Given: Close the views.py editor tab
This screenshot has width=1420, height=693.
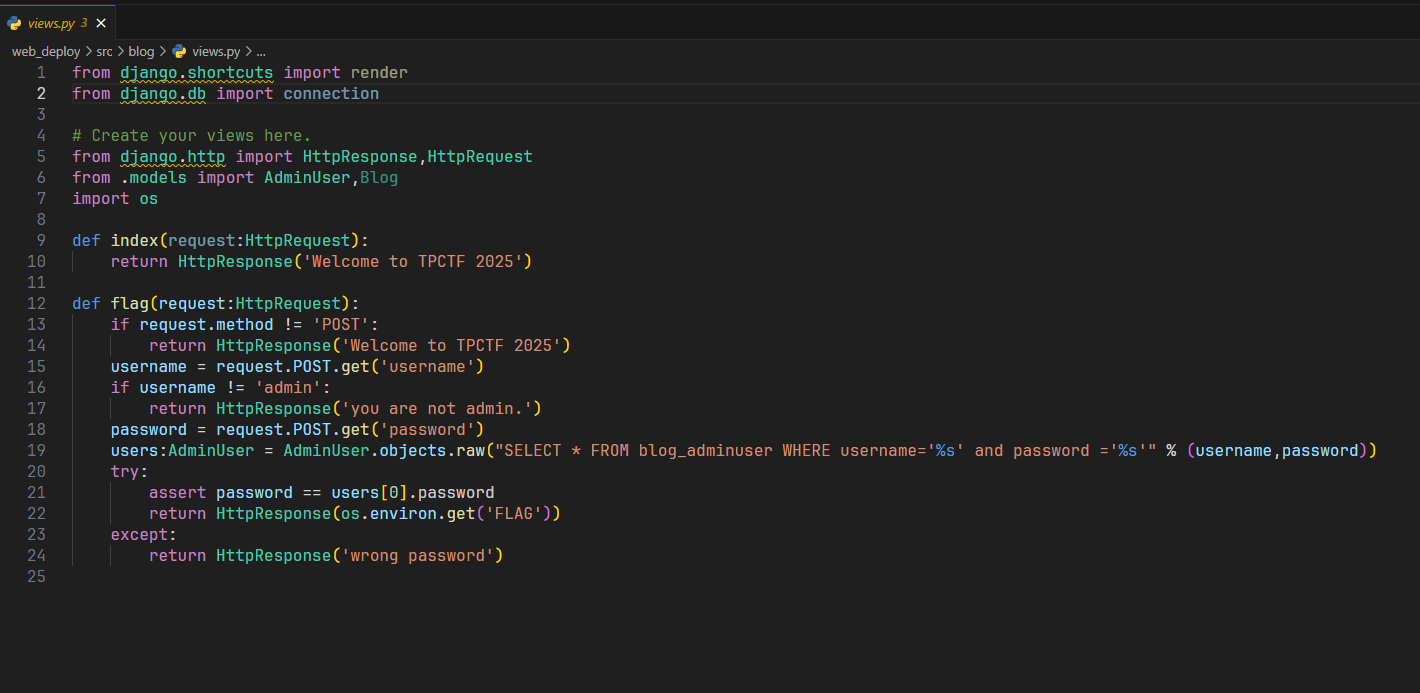Looking at the screenshot, I should (x=101, y=22).
